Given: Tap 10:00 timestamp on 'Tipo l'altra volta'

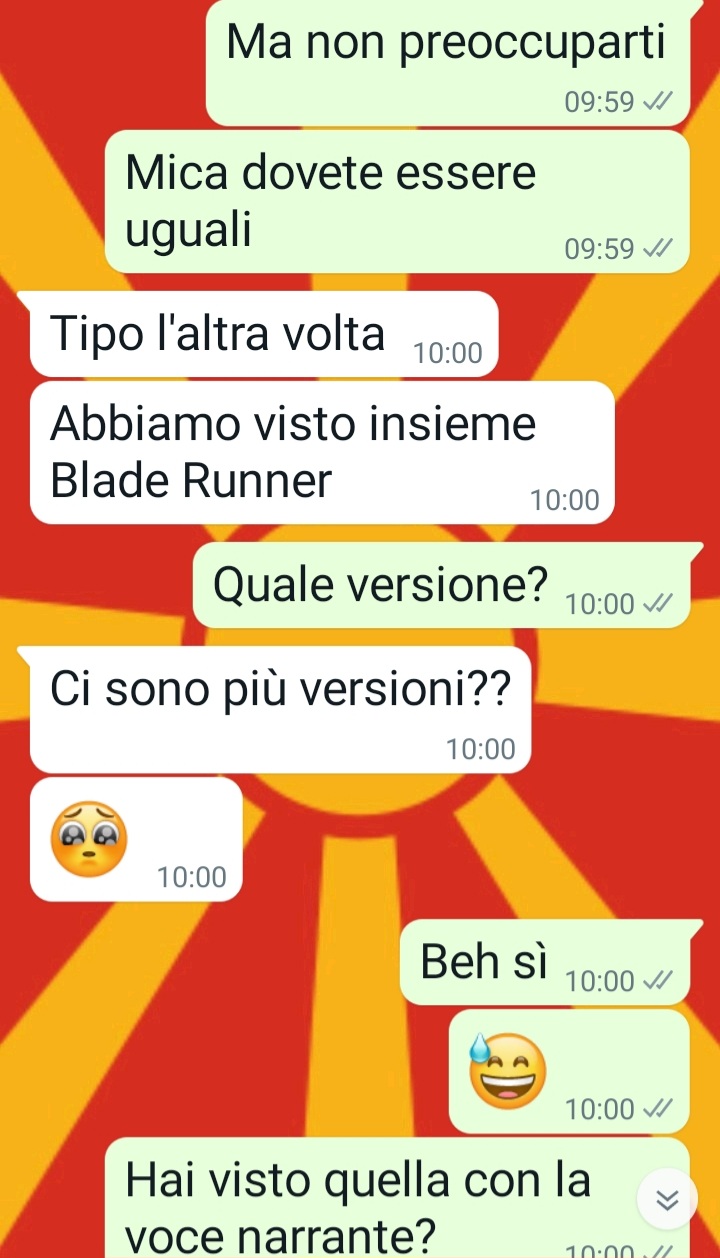Looking at the screenshot, I should pos(447,353).
